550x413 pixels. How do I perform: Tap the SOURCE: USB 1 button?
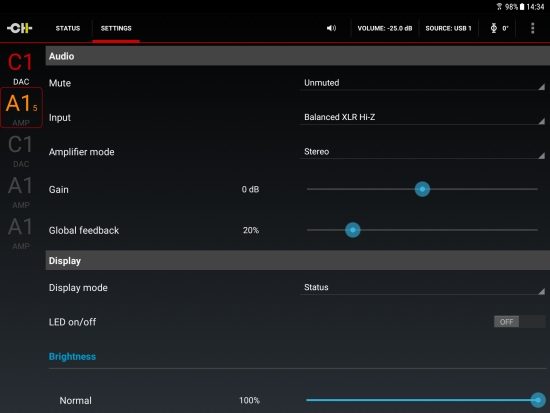[x=448, y=28]
